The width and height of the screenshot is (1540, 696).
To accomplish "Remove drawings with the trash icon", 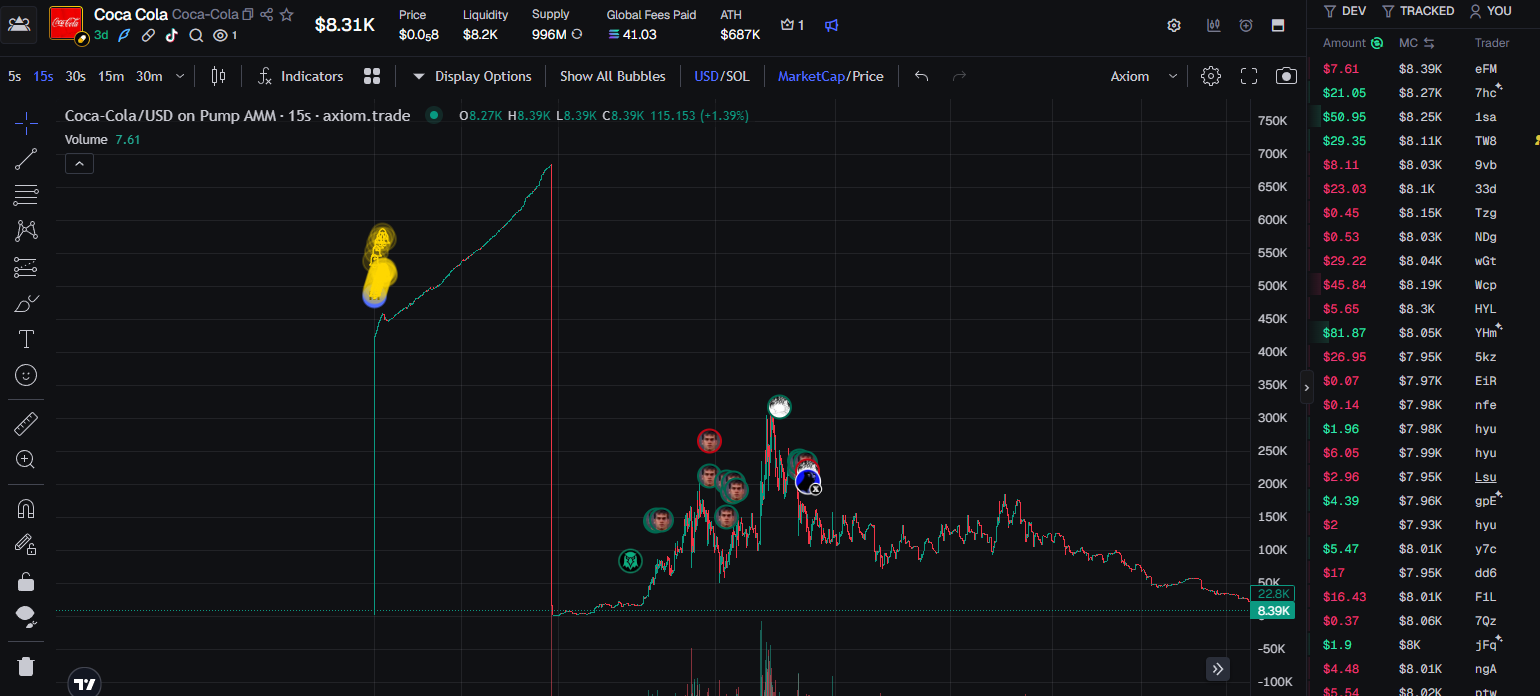I will [26, 666].
